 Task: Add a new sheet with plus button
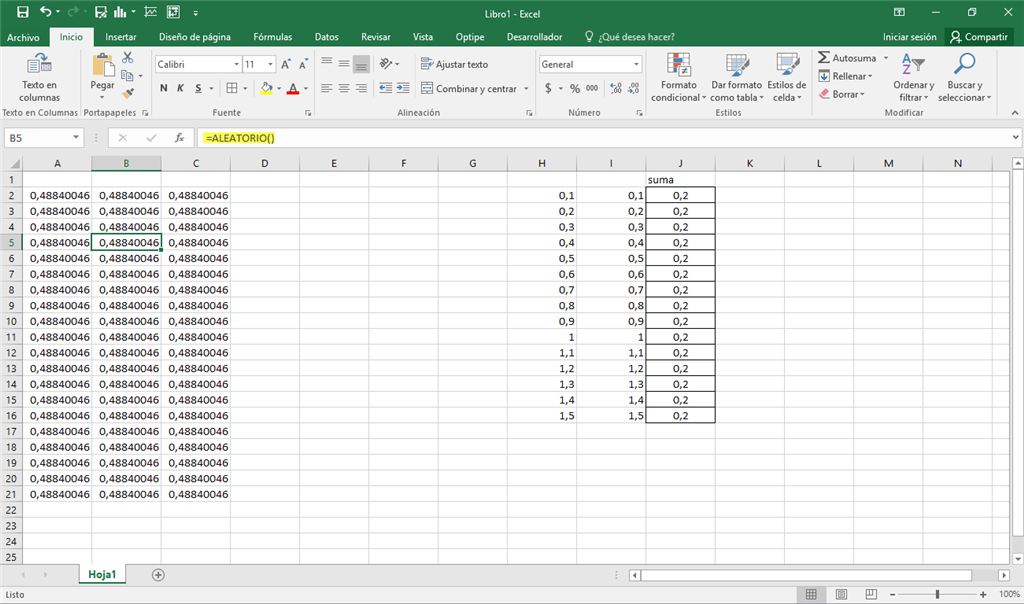pyautogui.click(x=158, y=575)
